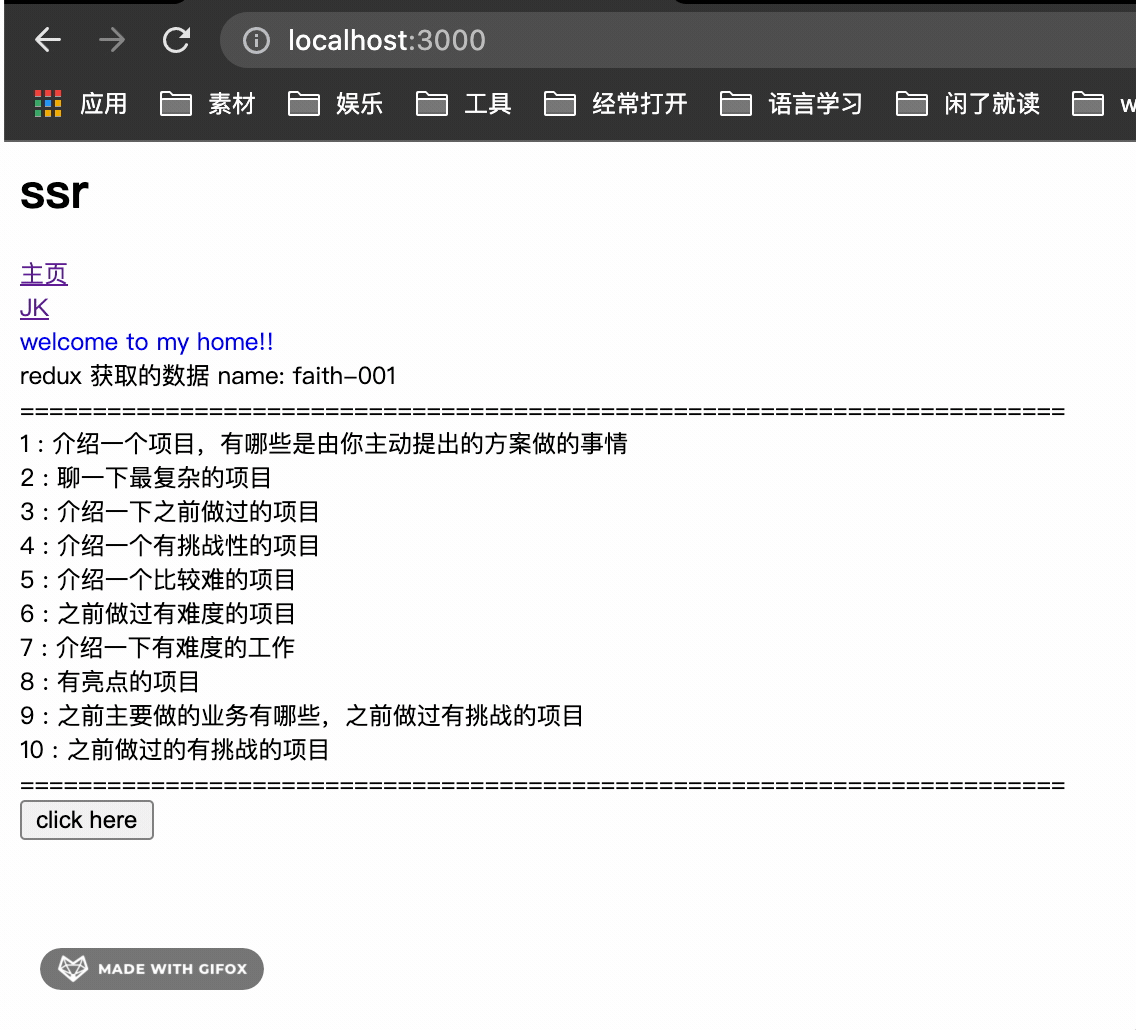Viewport: 1136px width, 1030px height.
Task: Expand the 经常打开 bookmark folder
Action: pyautogui.click(x=616, y=103)
